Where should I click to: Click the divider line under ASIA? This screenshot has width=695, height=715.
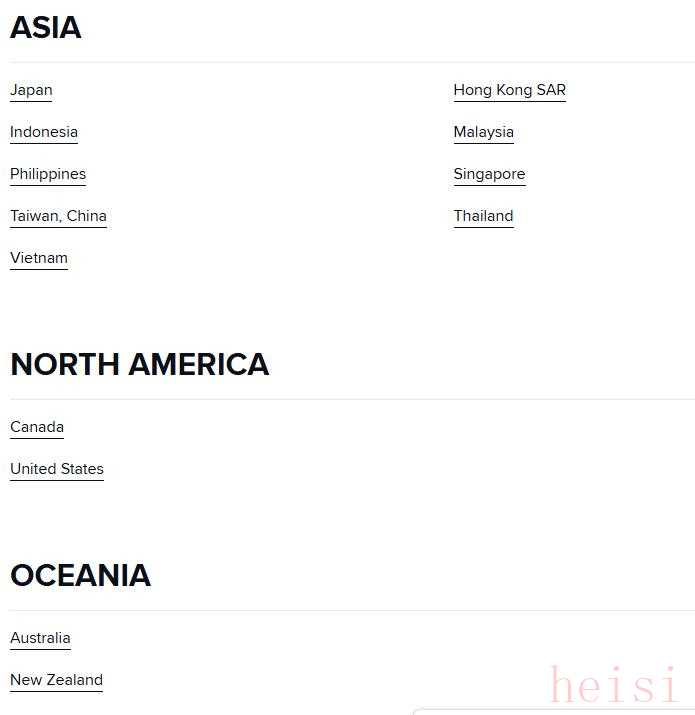(352, 62)
